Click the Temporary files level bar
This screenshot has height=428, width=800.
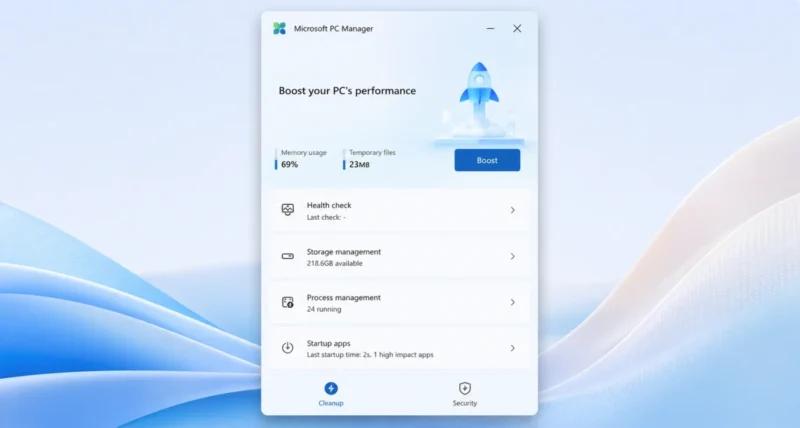[x=344, y=159]
